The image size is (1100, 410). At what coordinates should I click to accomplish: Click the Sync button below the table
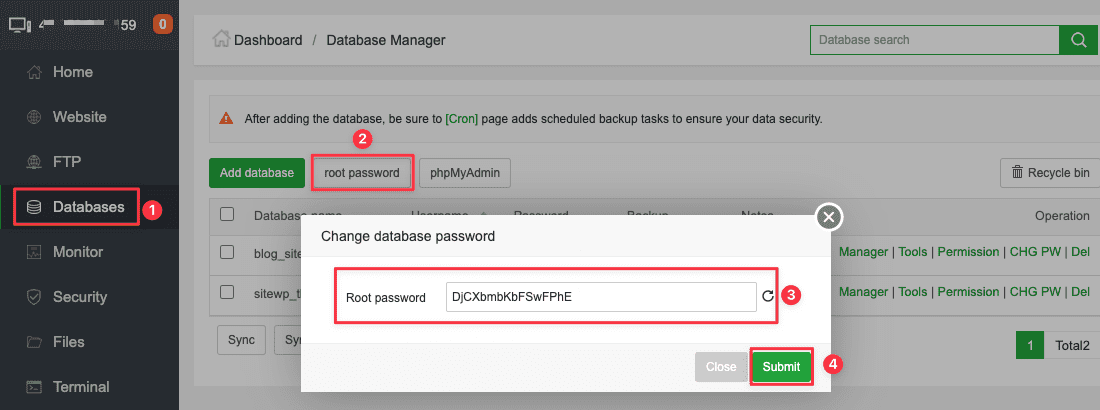pyautogui.click(x=241, y=340)
